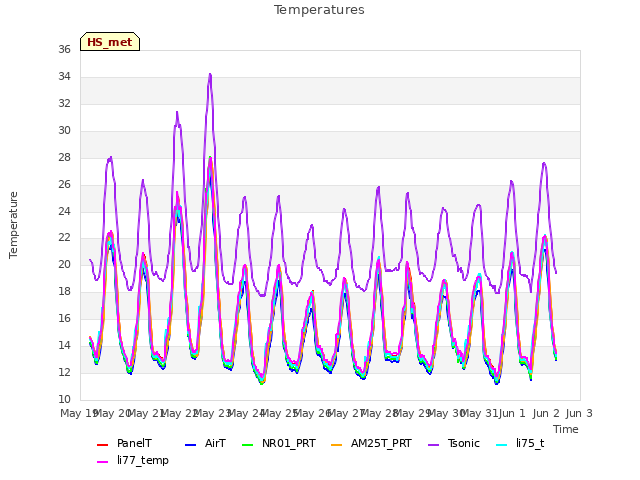Click the 16 y-axis tick label
This screenshot has width=640, height=480.
tap(64, 318)
